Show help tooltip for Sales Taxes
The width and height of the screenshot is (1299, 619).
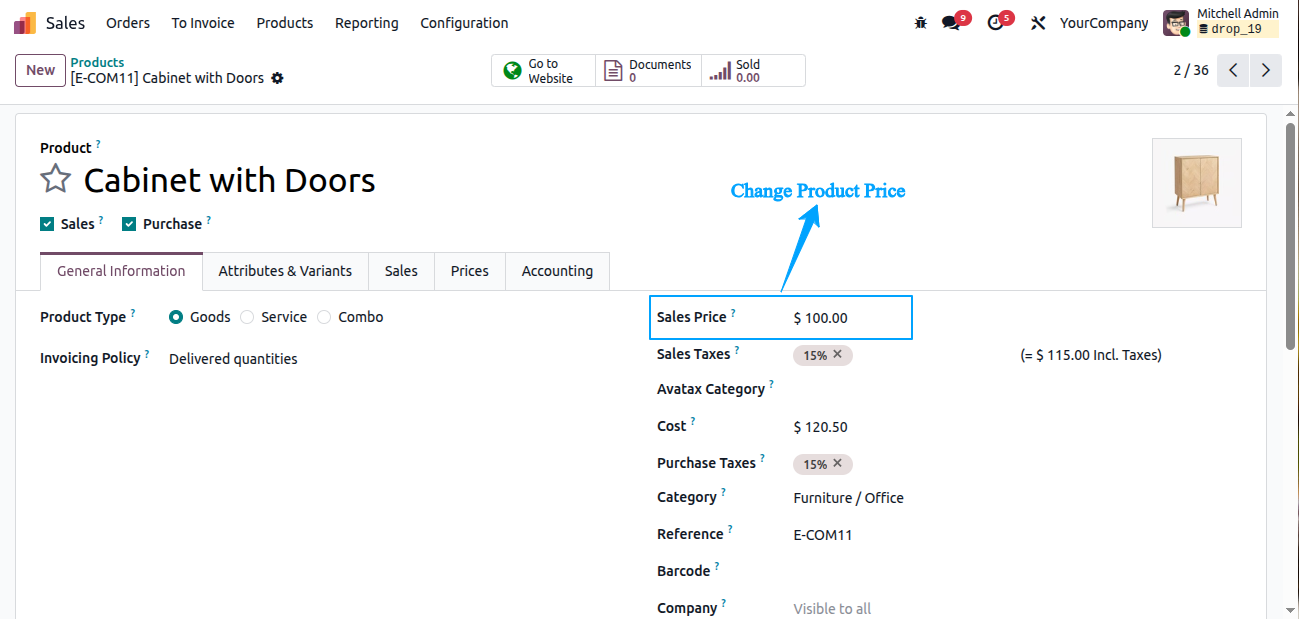click(x=737, y=349)
